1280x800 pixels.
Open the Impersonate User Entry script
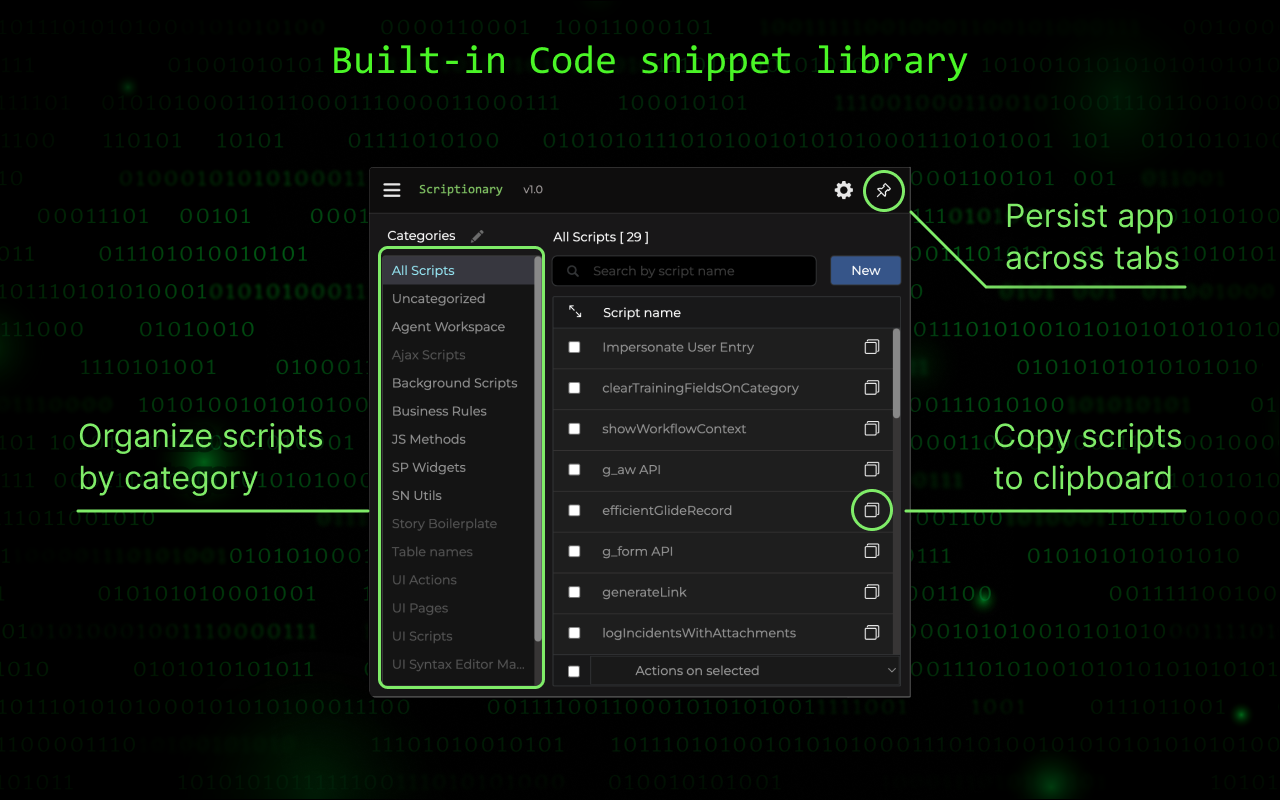point(678,347)
